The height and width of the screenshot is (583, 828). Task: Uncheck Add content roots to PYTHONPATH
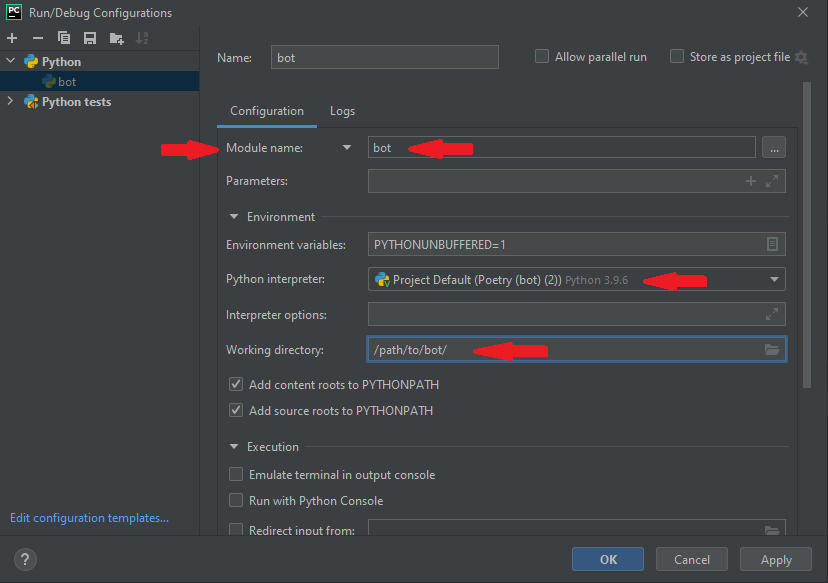(x=236, y=384)
